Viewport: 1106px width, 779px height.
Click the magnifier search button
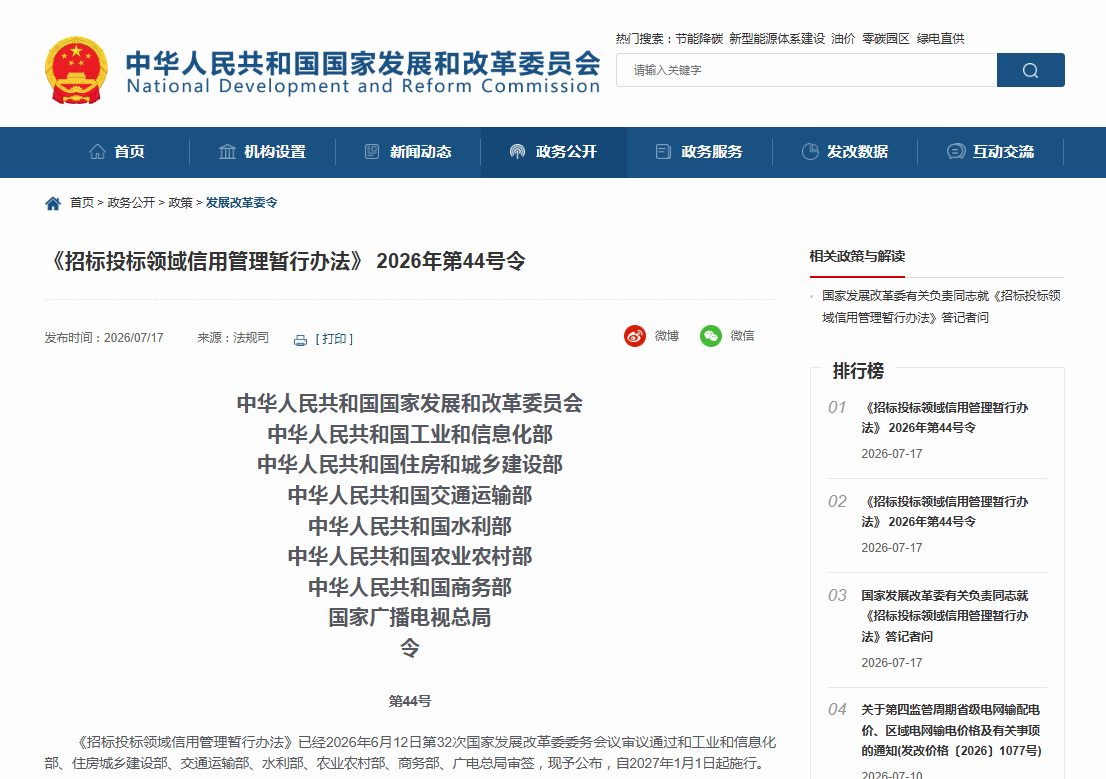1031,70
